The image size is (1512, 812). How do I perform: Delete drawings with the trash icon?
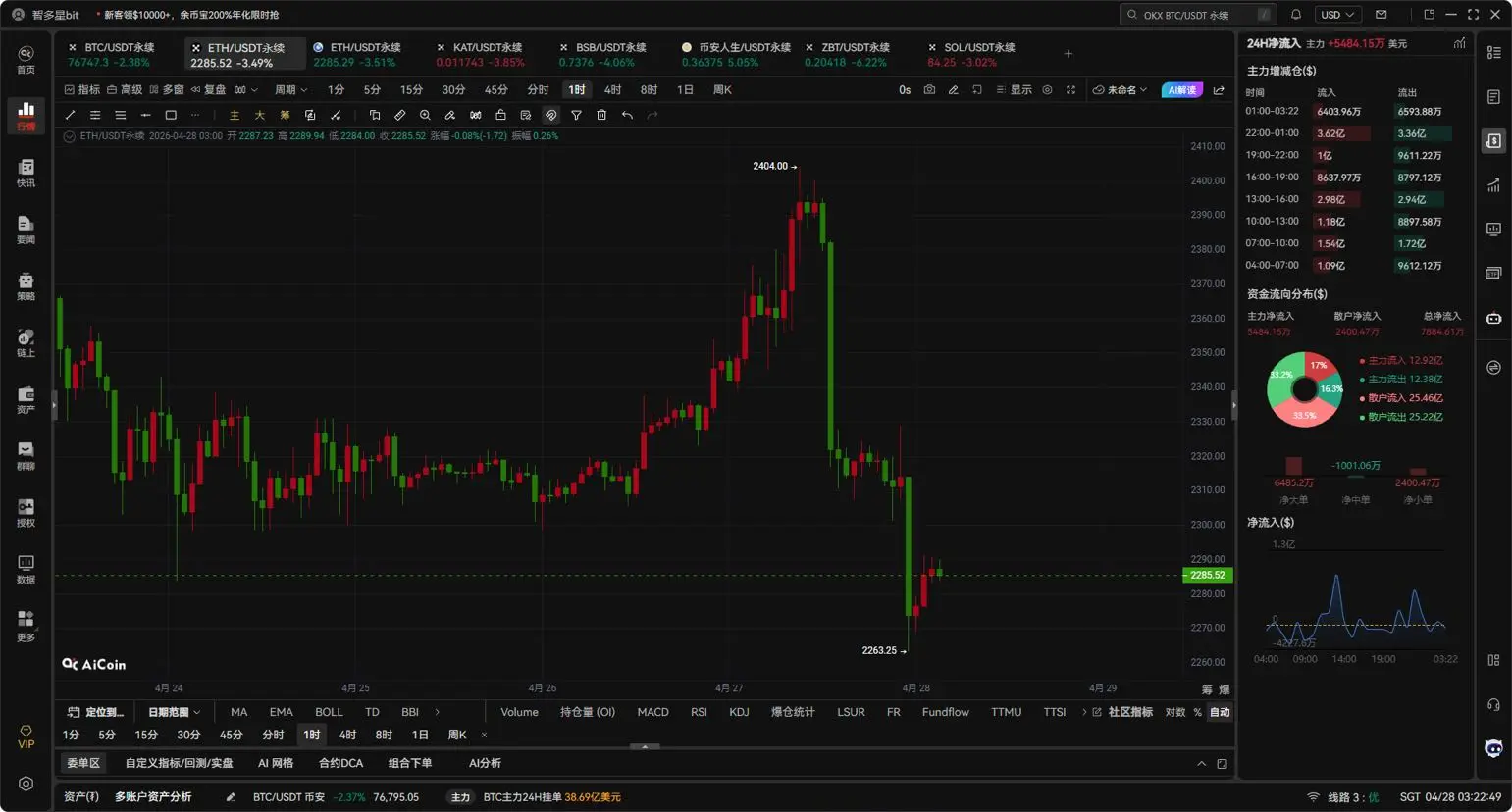(x=601, y=115)
